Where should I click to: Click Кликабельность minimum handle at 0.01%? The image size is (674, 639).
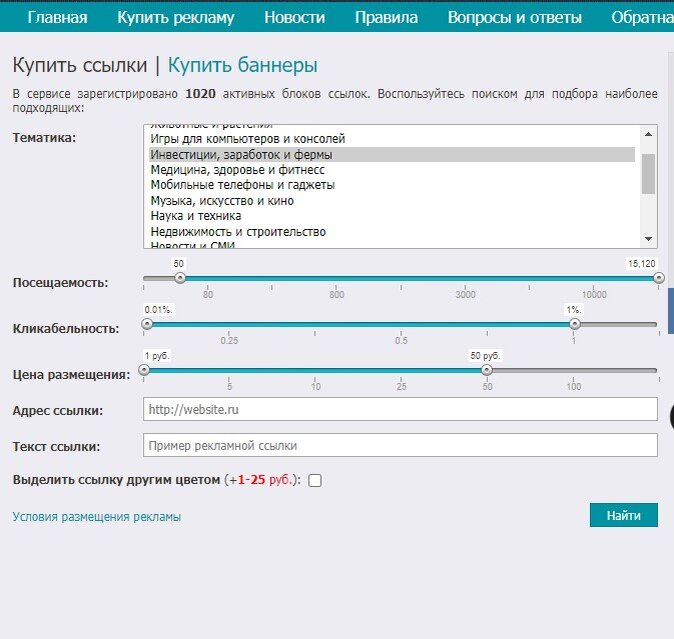pos(147,324)
